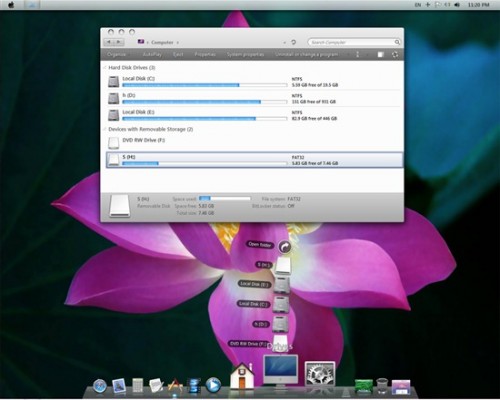Viewport: 500px width, 400px height.
Task: Collapse the Hard Disk Drives group
Action: click(105, 68)
